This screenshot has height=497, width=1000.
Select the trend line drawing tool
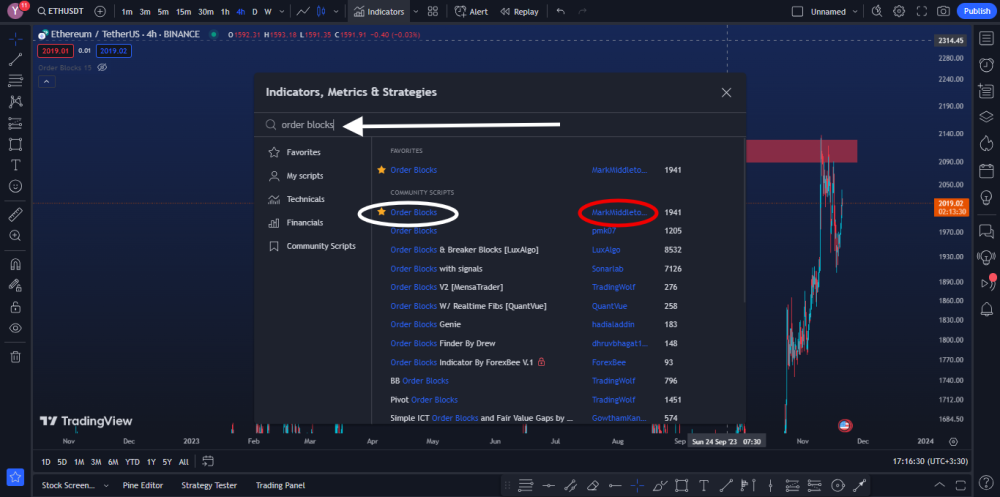[15, 60]
